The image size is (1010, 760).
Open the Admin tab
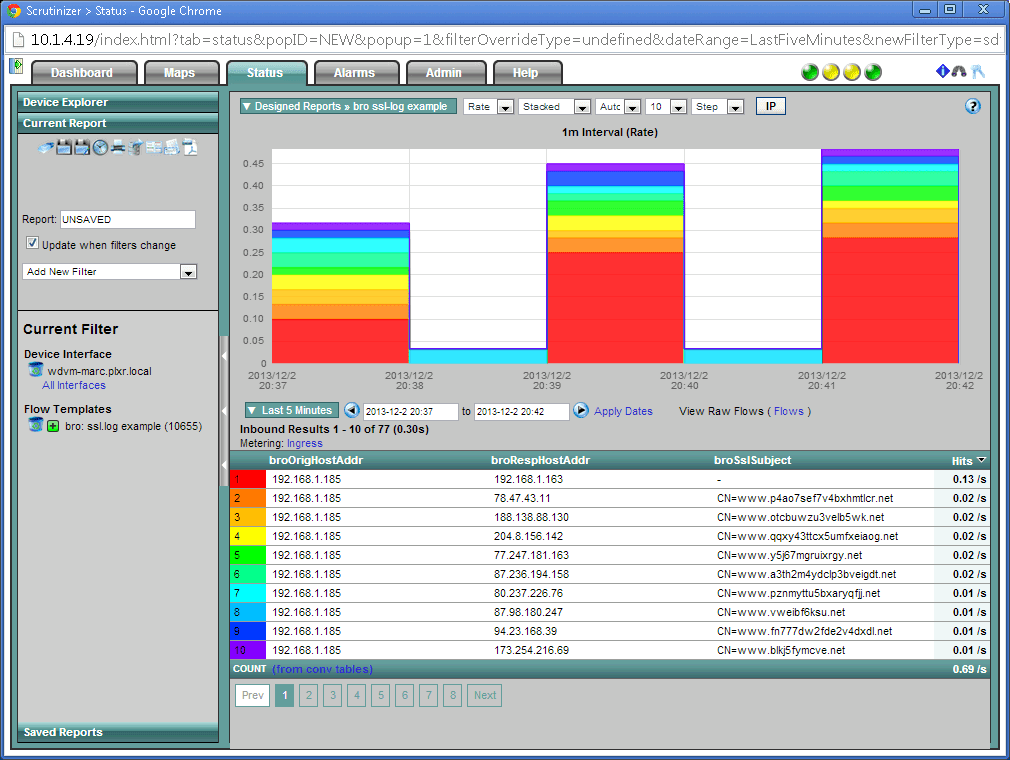pyautogui.click(x=446, y=73)
